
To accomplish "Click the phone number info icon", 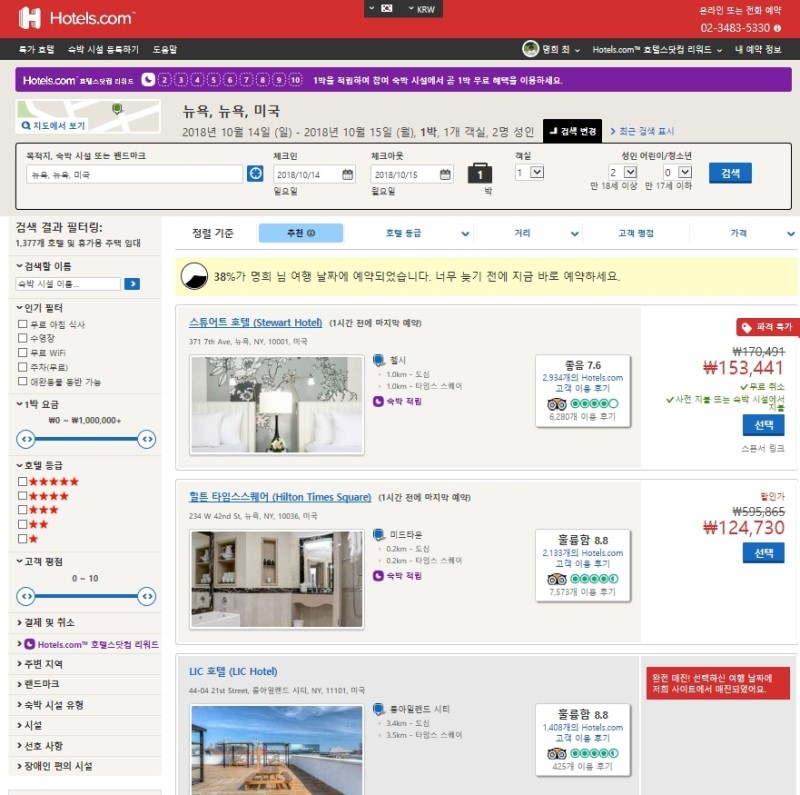I will pyautogui.click(x=777, y=28).
